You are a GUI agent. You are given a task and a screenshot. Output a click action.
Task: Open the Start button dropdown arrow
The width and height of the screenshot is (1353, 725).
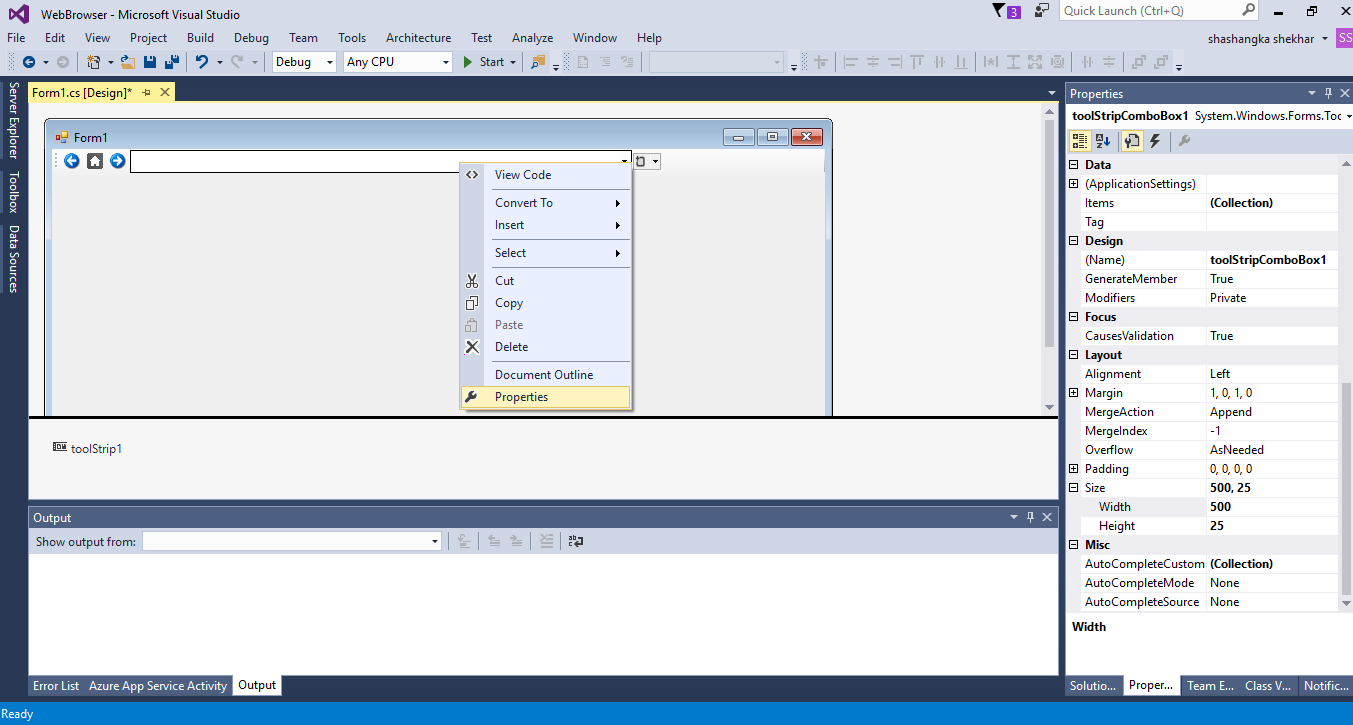point(513,62)
